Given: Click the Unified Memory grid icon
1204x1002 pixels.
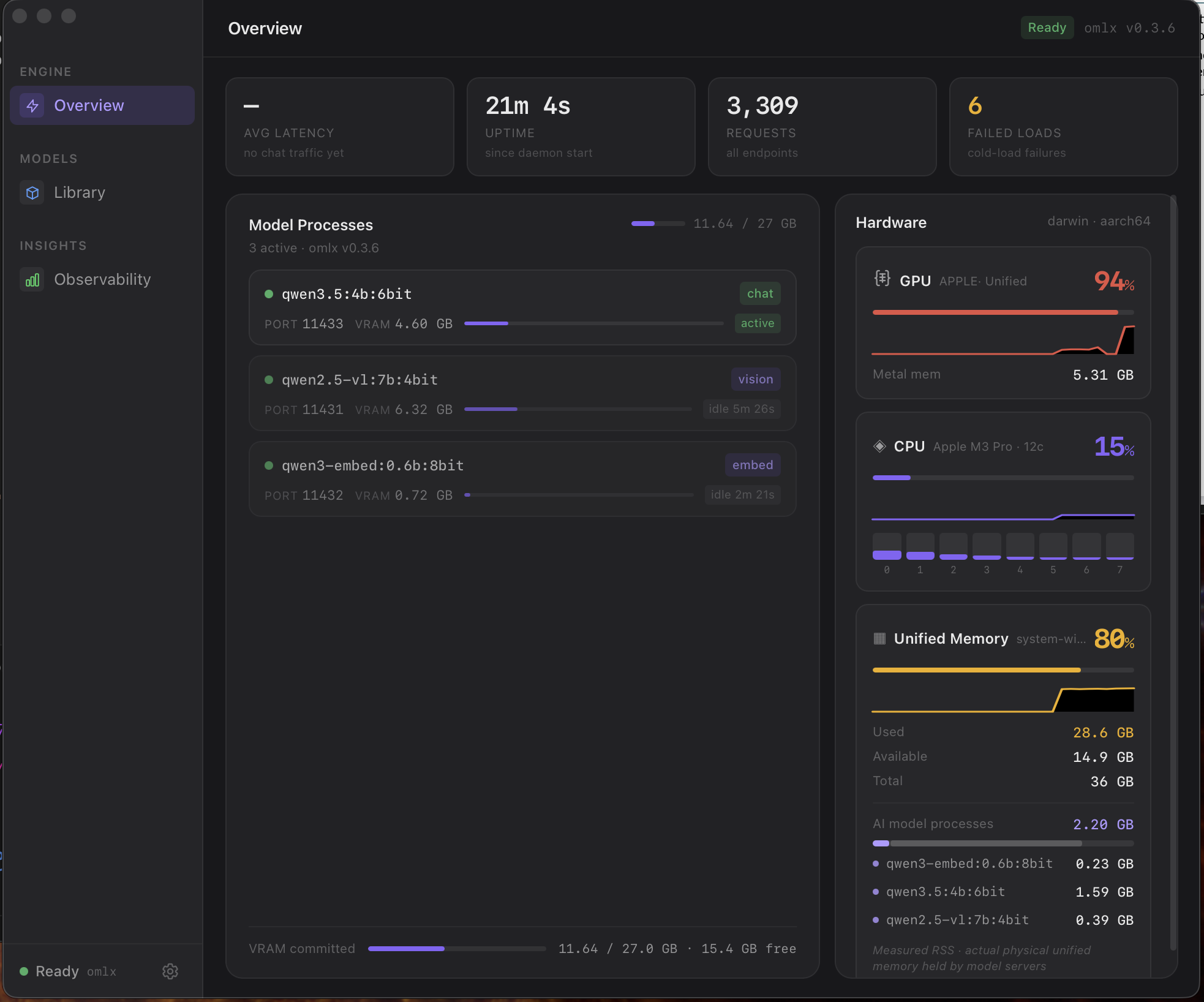Looking at the screenshot, I should coord(879,638).
